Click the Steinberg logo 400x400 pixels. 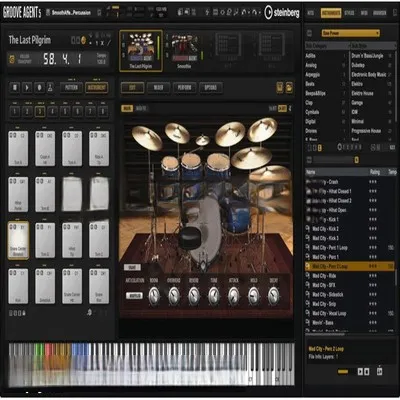pos(282,12)
